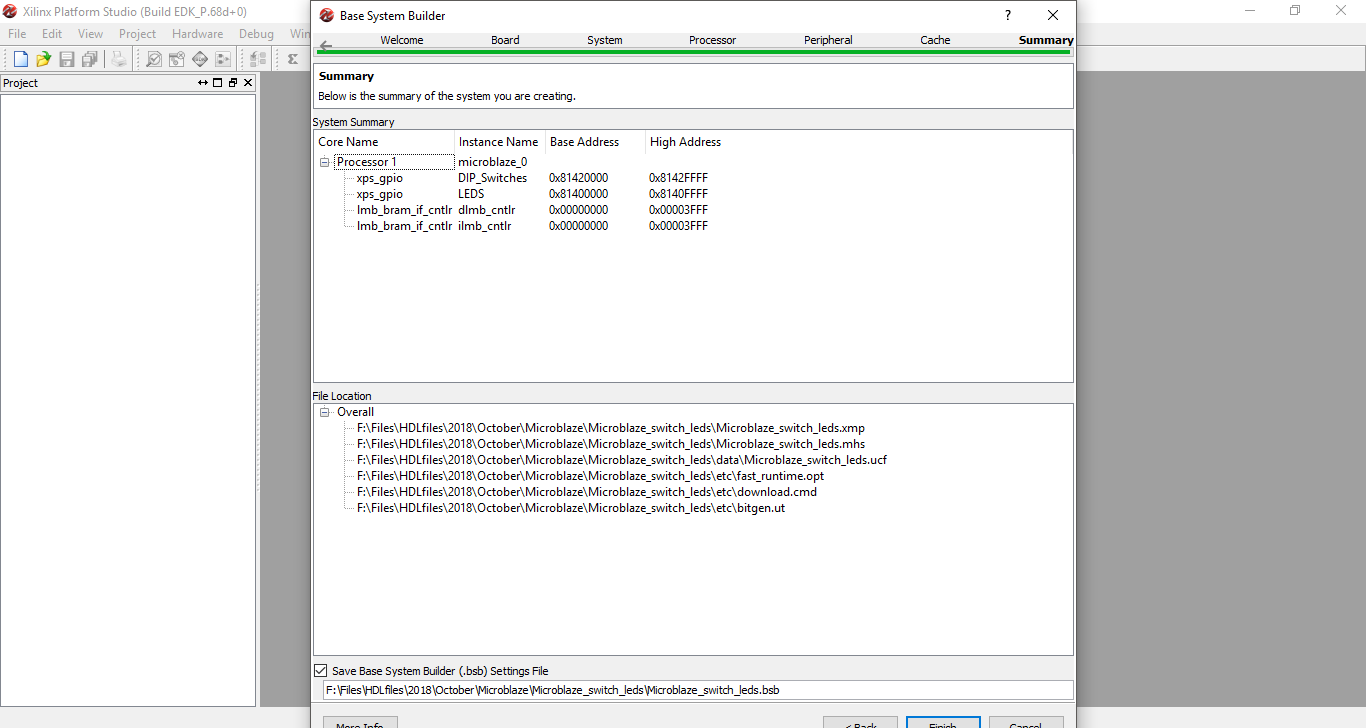
Task: Click the More Info button
Action: pyautogui.click(x=360, y=722)
